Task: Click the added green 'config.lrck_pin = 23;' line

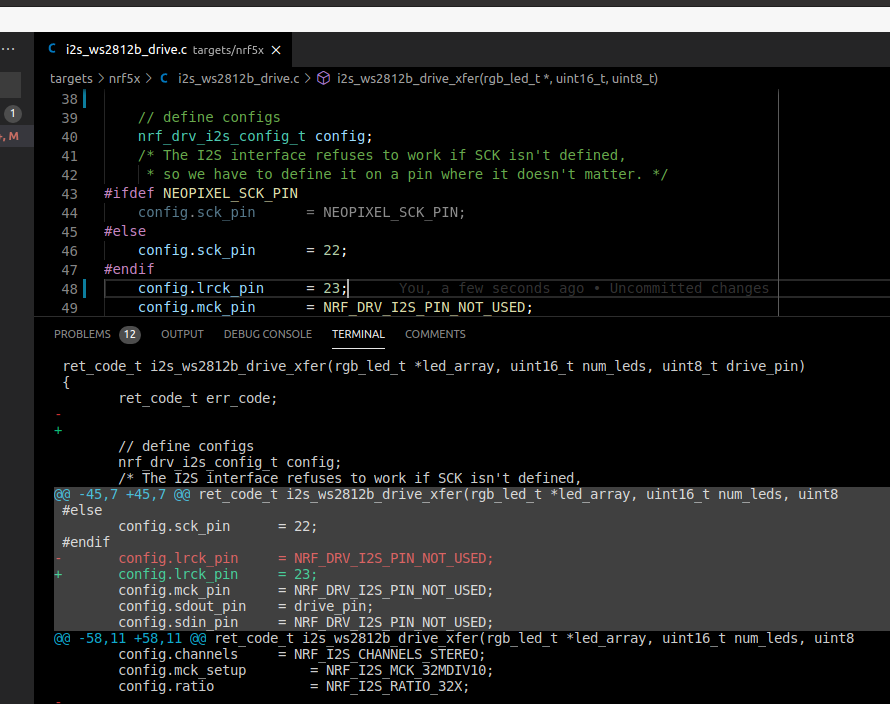Action: (x=218, y=575)
